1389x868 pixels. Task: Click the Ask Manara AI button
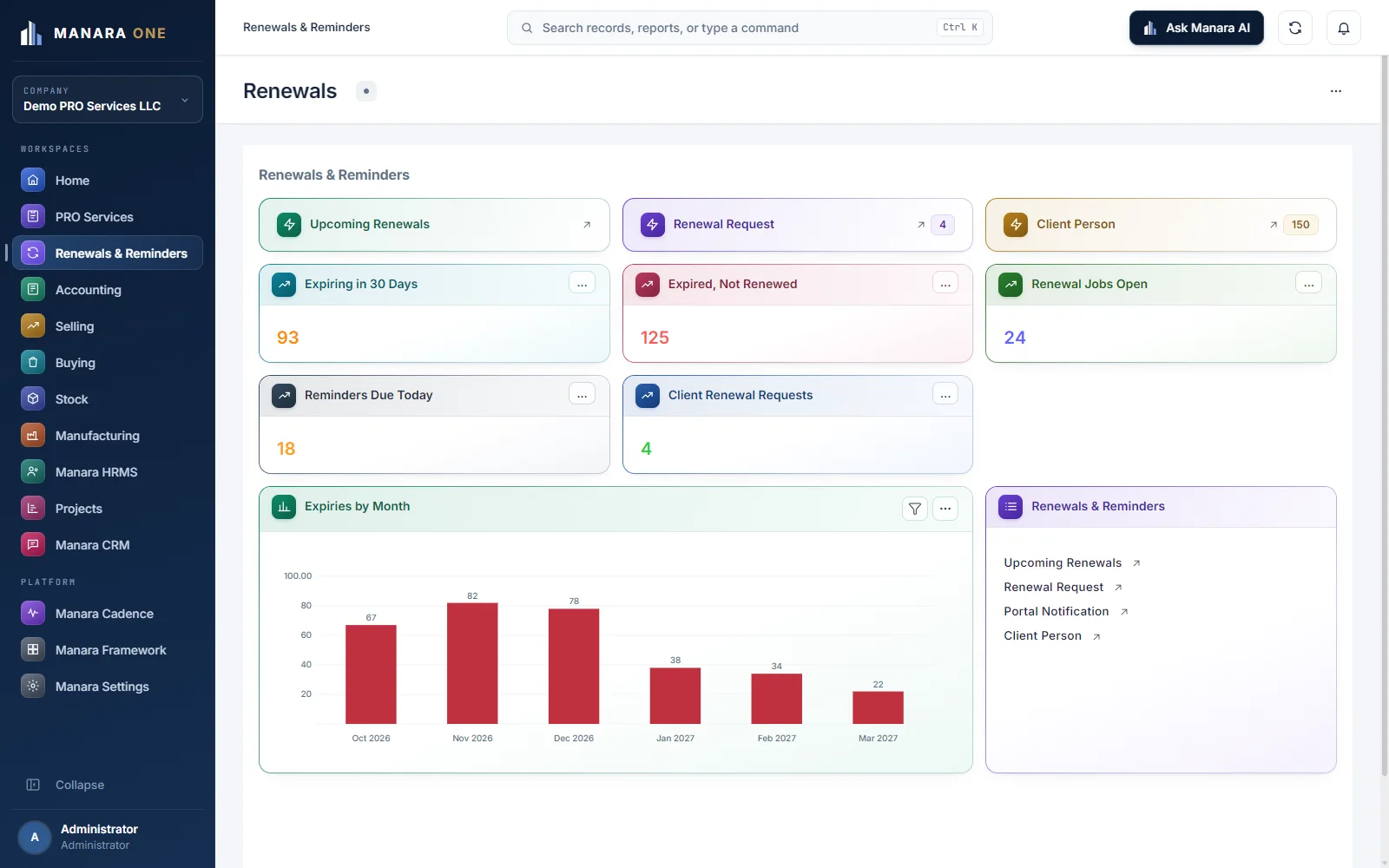point(1196,28)
